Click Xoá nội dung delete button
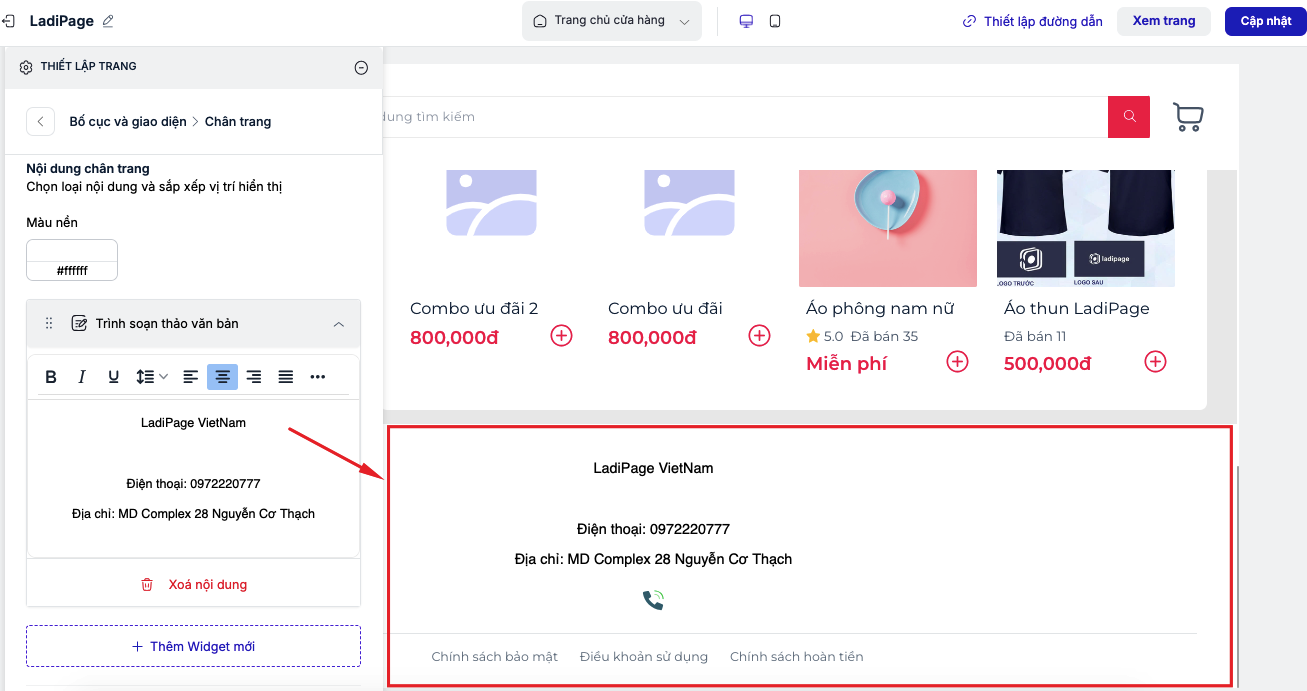Screen dimensions: 1307x691 click(193, 584)
